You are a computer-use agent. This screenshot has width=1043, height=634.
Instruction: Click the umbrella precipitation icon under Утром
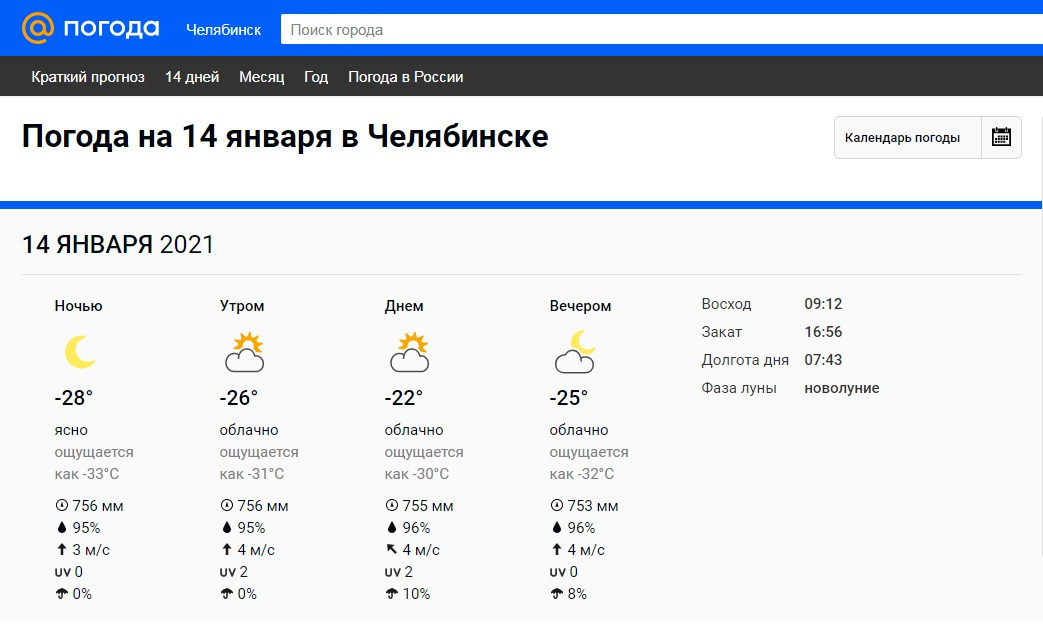(227, 593)
